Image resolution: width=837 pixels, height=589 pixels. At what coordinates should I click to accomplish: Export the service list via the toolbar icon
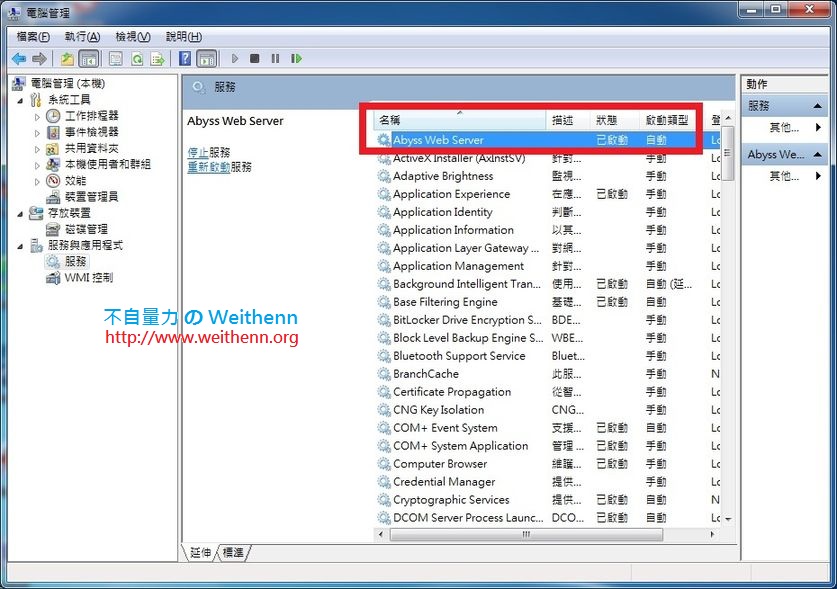pos(158,58)
